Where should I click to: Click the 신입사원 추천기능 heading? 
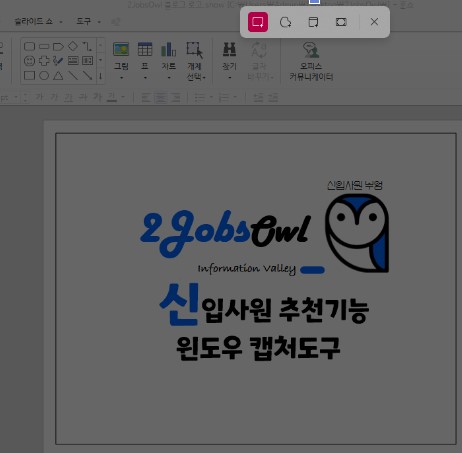coord(264,305)
